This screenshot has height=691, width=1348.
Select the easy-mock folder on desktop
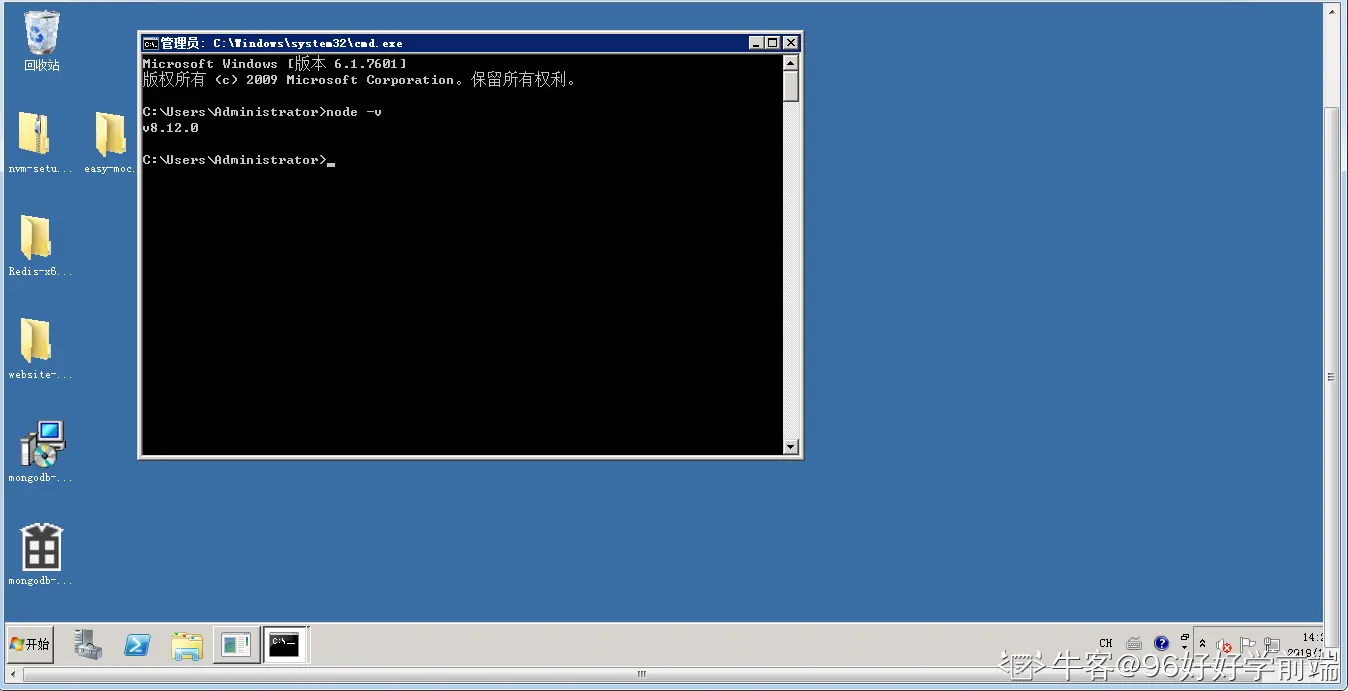click(109, 143)
